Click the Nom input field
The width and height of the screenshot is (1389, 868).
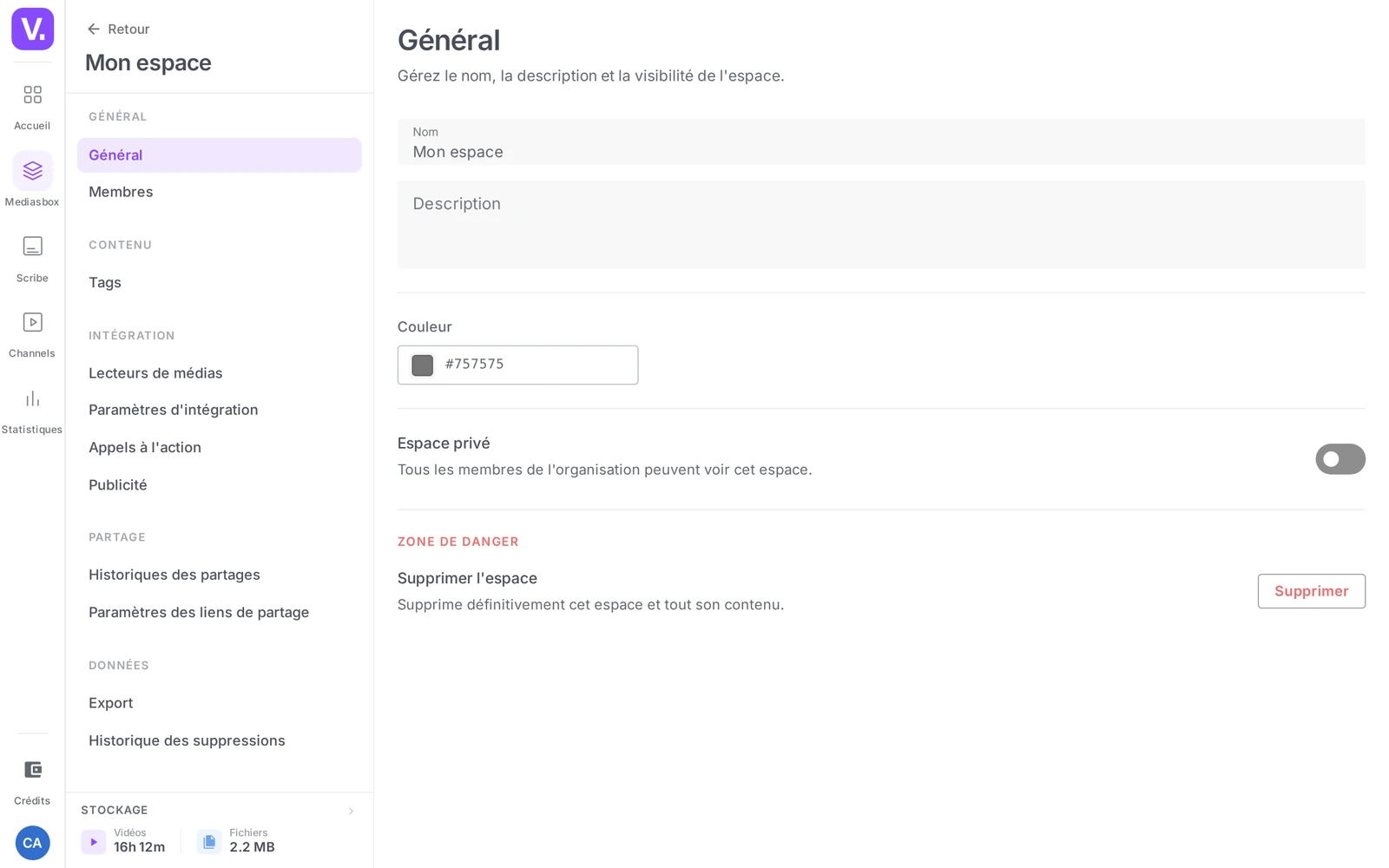point(881,141)
